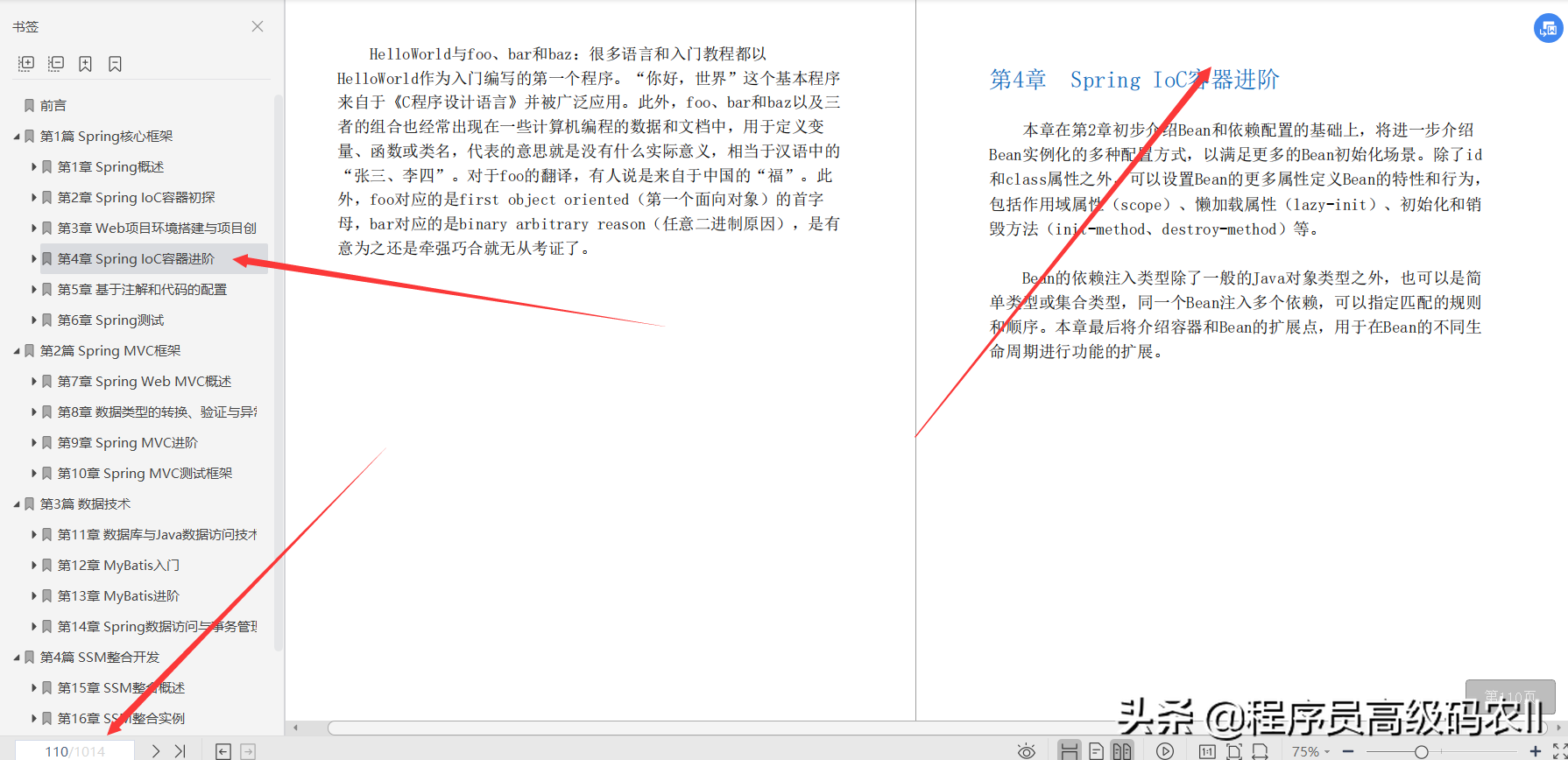Expand the 第1章 Spring概述 bookmark

(34, 166)
